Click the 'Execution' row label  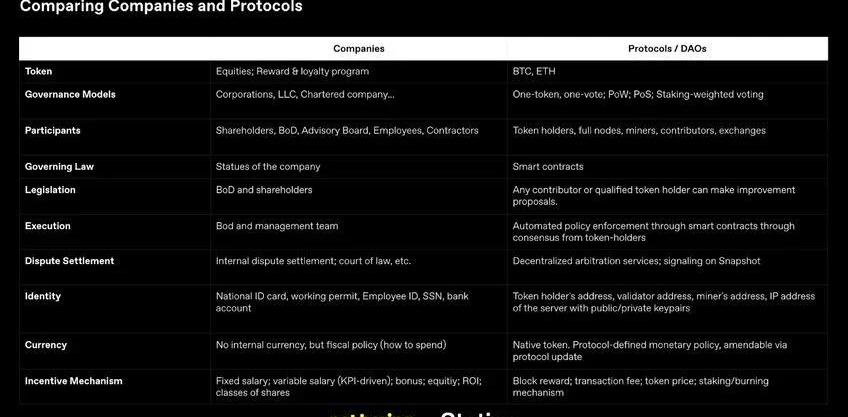coord(48,226)
